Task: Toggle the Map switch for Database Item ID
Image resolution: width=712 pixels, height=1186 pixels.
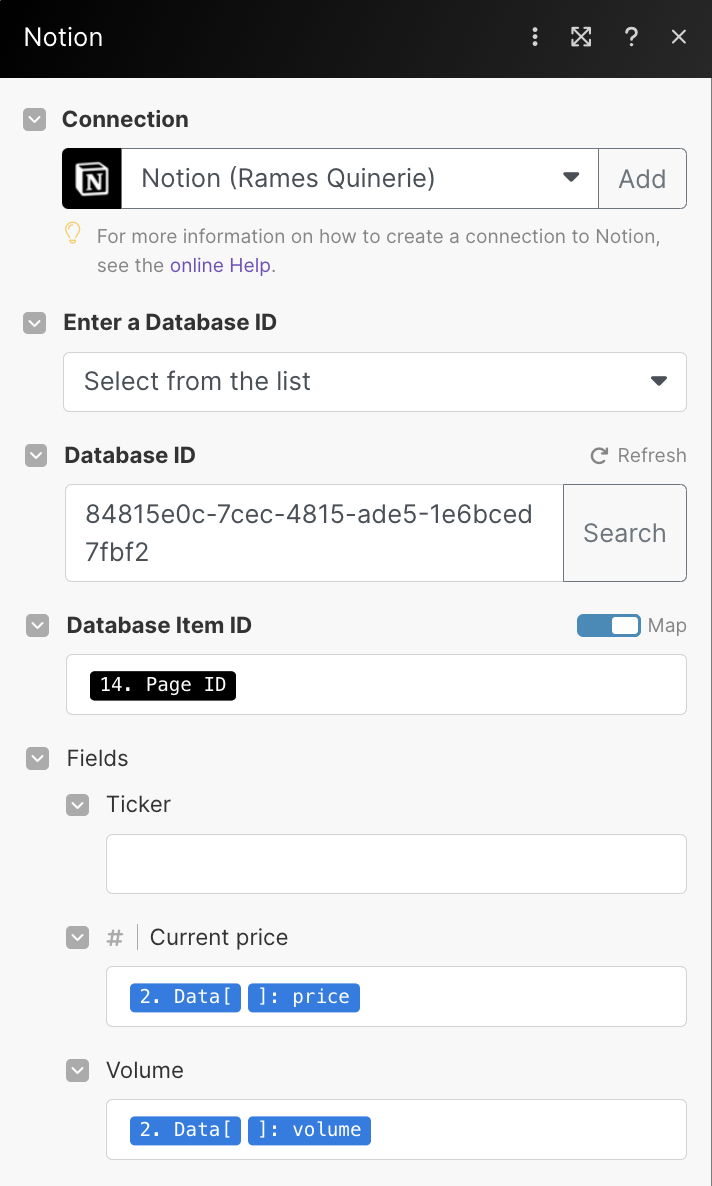Action: (608, 626)
